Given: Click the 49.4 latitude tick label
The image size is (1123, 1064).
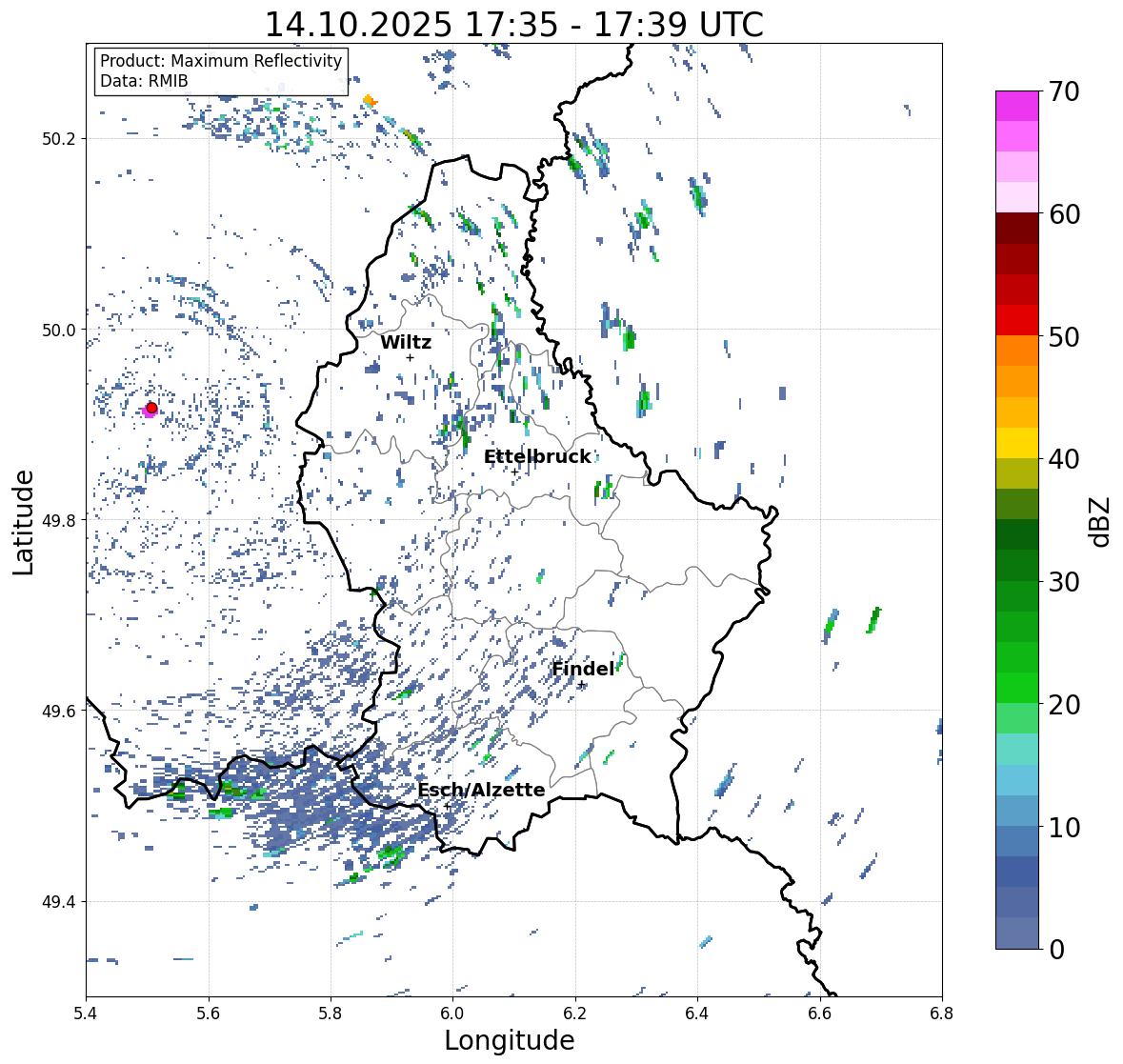Looking at the screenshot, I should (60, 902).
